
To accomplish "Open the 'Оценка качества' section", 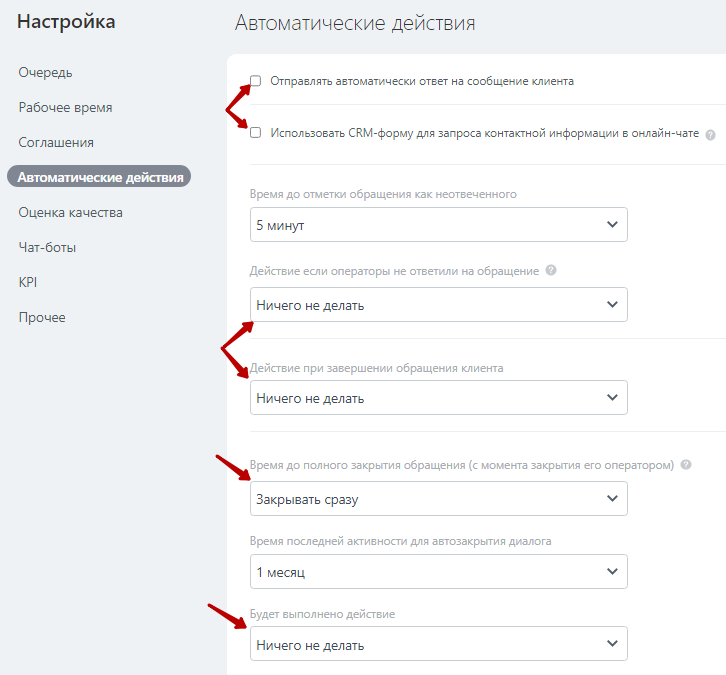I will tap(70, 212).
